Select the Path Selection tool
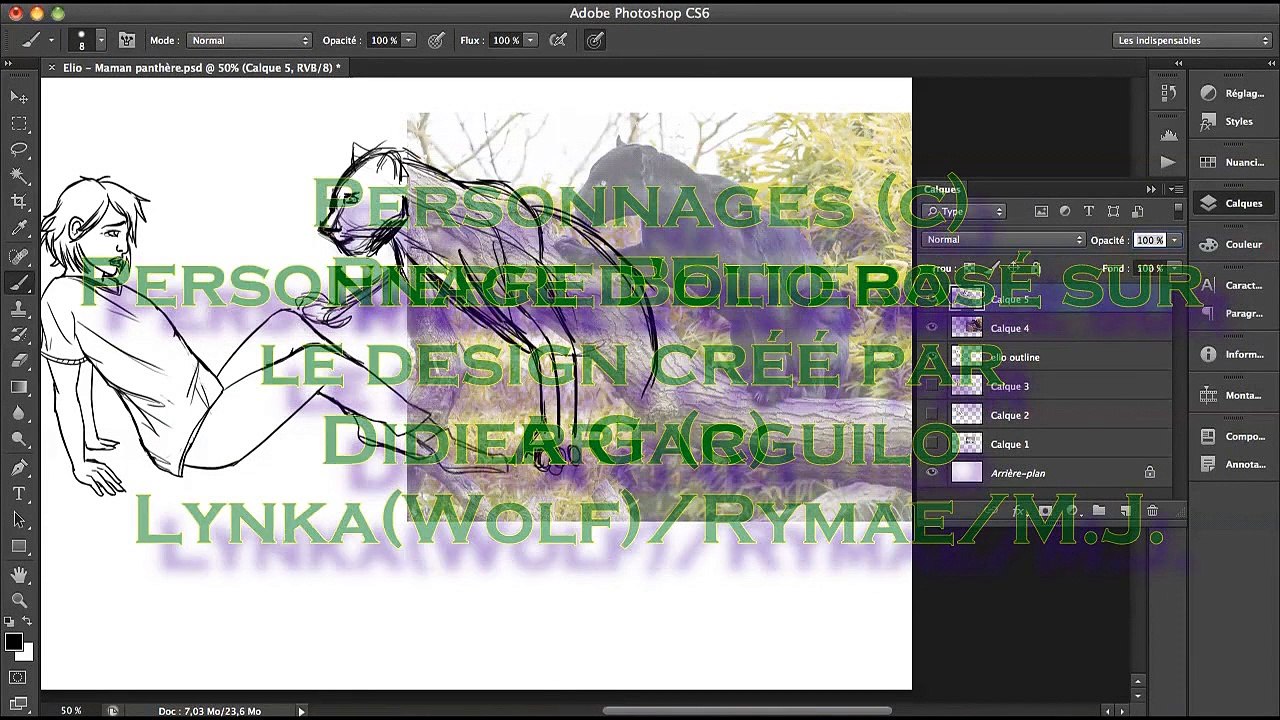Viewport: 1280px width, 720px height. 19,520
